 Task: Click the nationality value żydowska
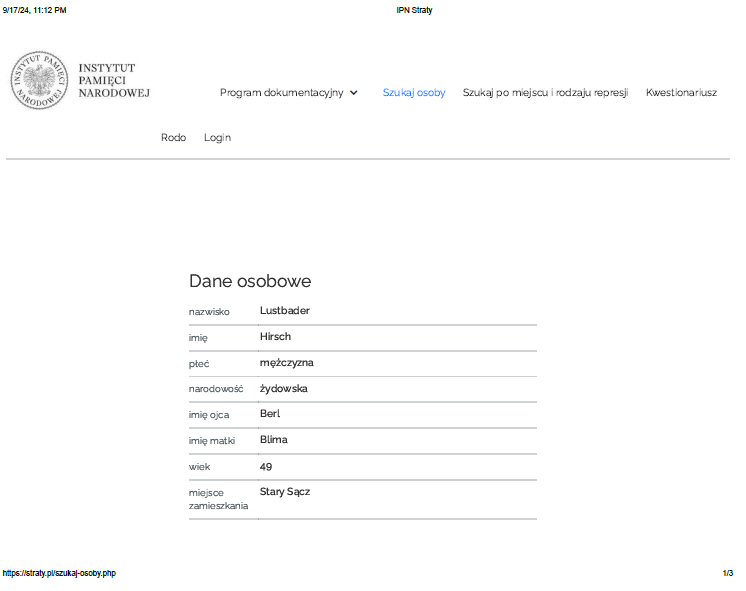point(283,389)
